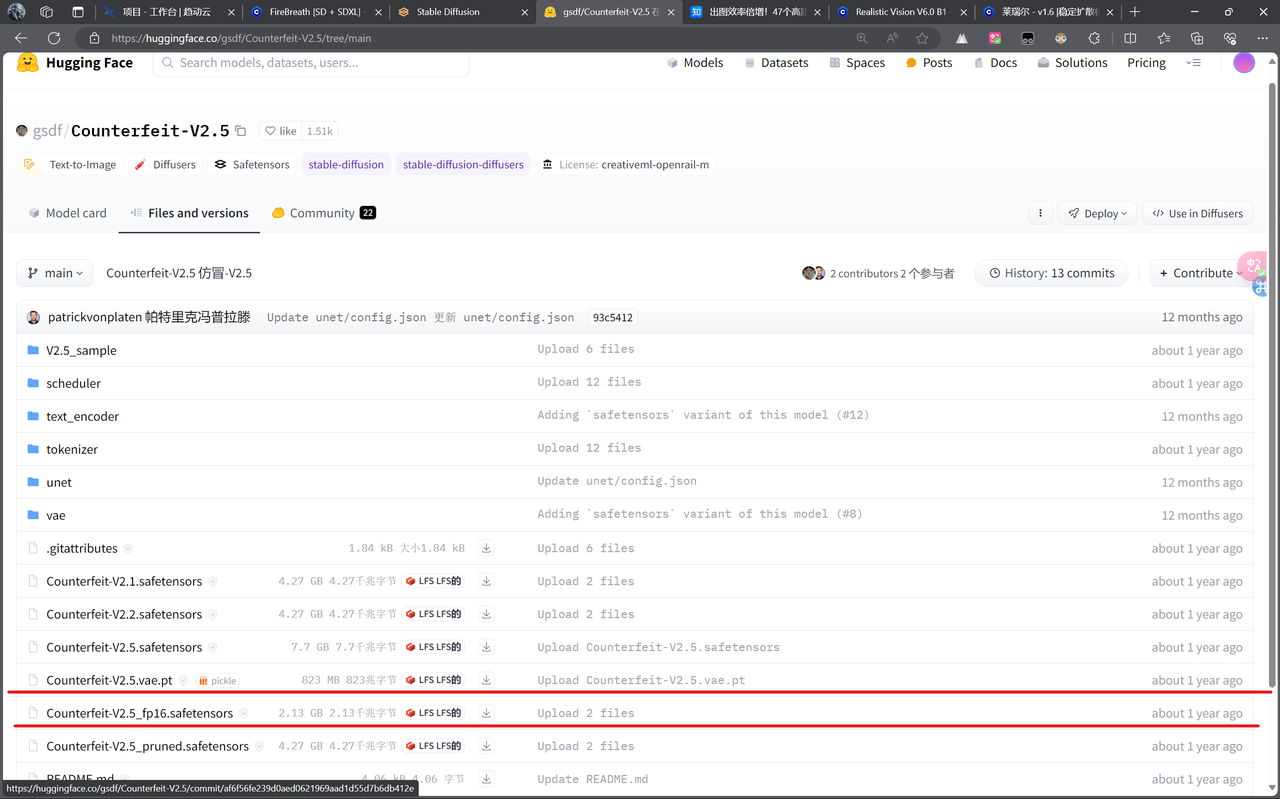Open the scheduler folder
1280x799 pixels.
73,383
